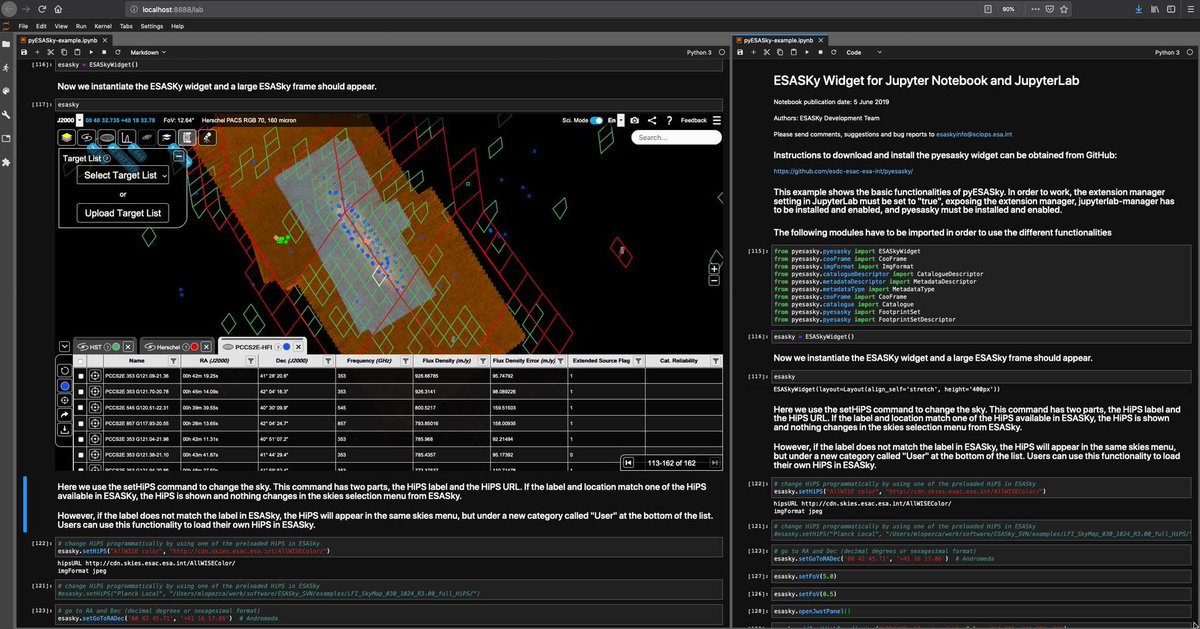The image size is (1200, 629).
Task: Open the file browser sidebar icon
Action: point(6,45)
